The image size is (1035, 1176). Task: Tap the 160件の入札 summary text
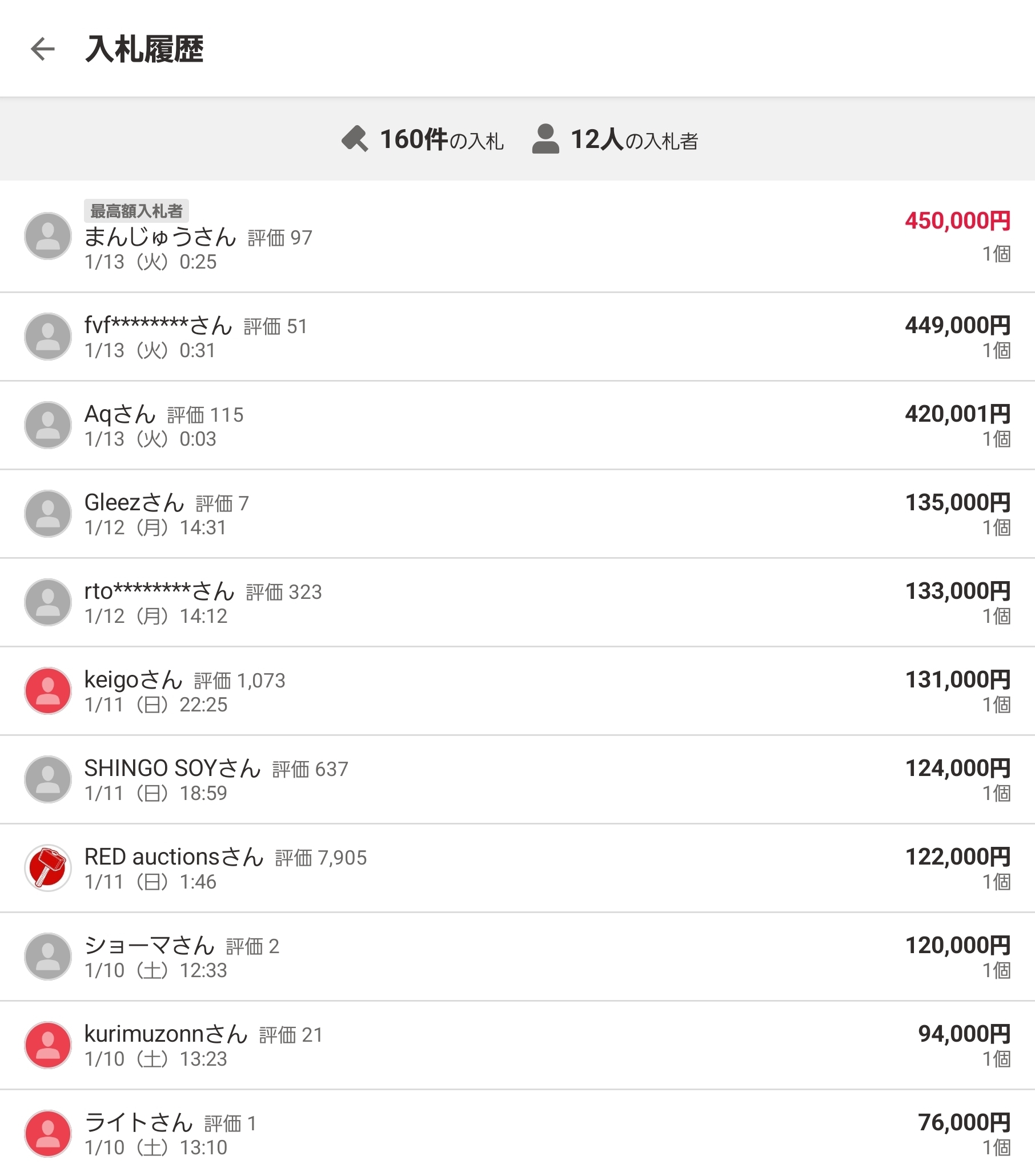442,140
